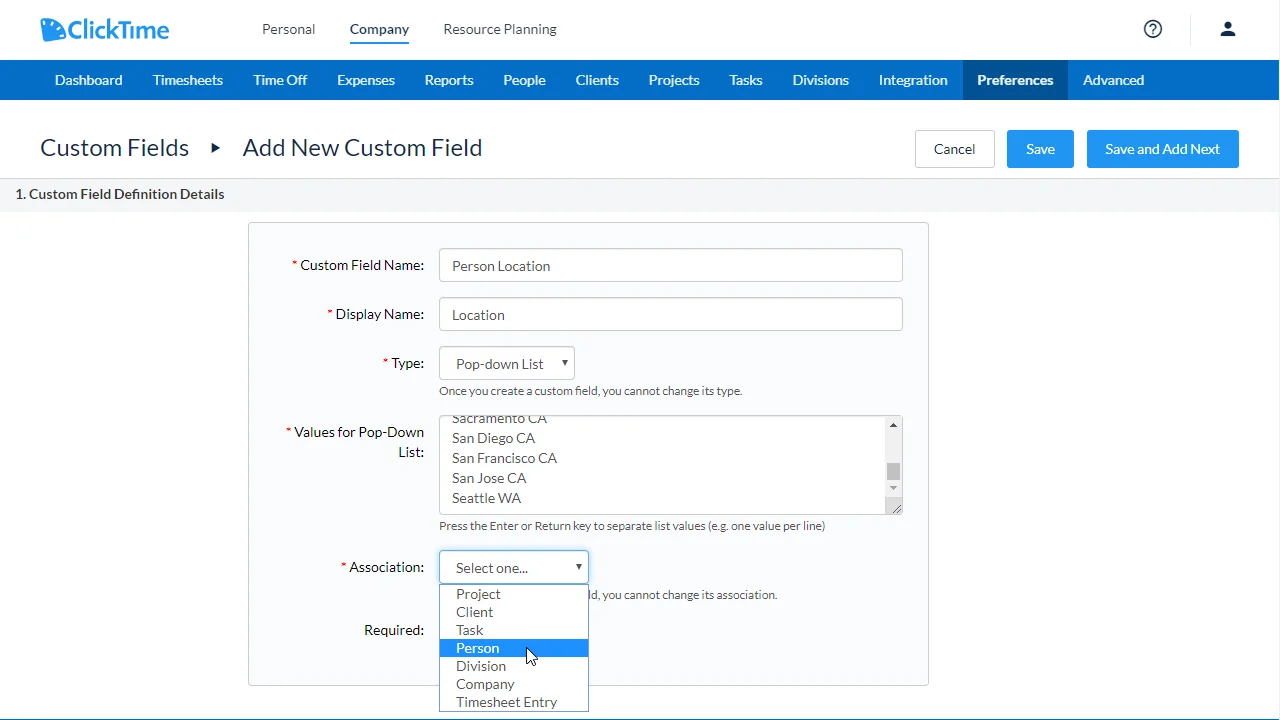1280x720 pixels.
Task: Navigate to the Dashboard section
Action: click(x=88, y=80)
